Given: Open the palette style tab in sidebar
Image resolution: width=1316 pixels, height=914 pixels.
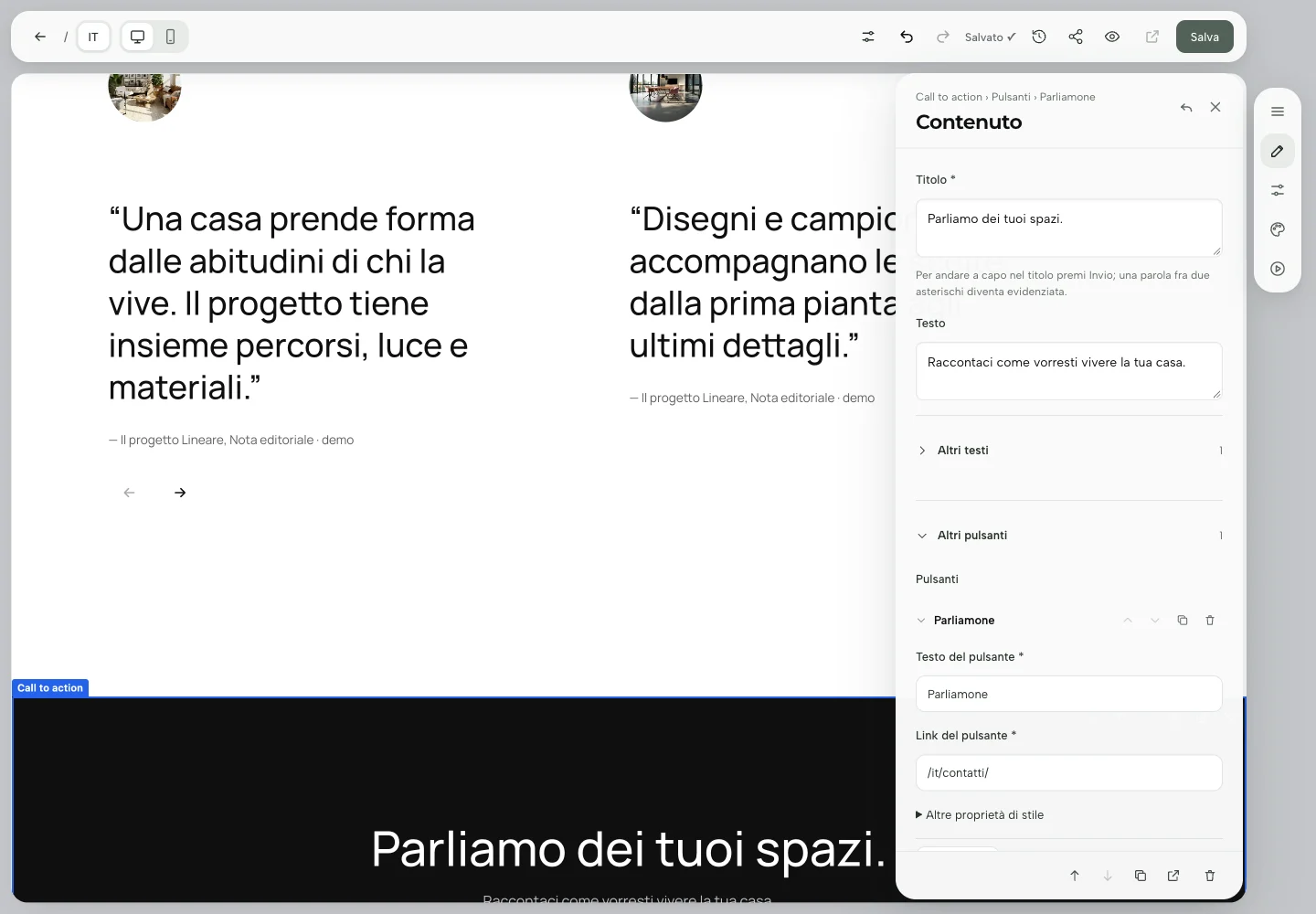Looking at the screenshot, I should point(1278,229).
